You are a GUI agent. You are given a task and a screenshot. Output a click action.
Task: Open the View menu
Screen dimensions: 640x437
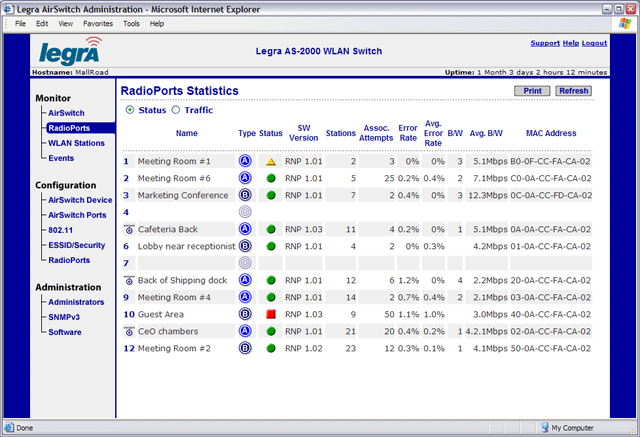pos(65,24)
